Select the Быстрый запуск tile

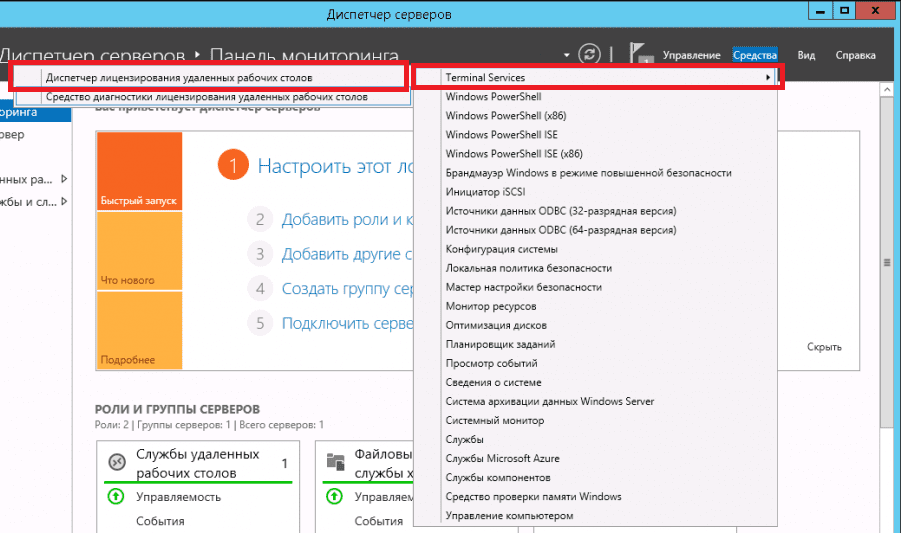point(139,171)
